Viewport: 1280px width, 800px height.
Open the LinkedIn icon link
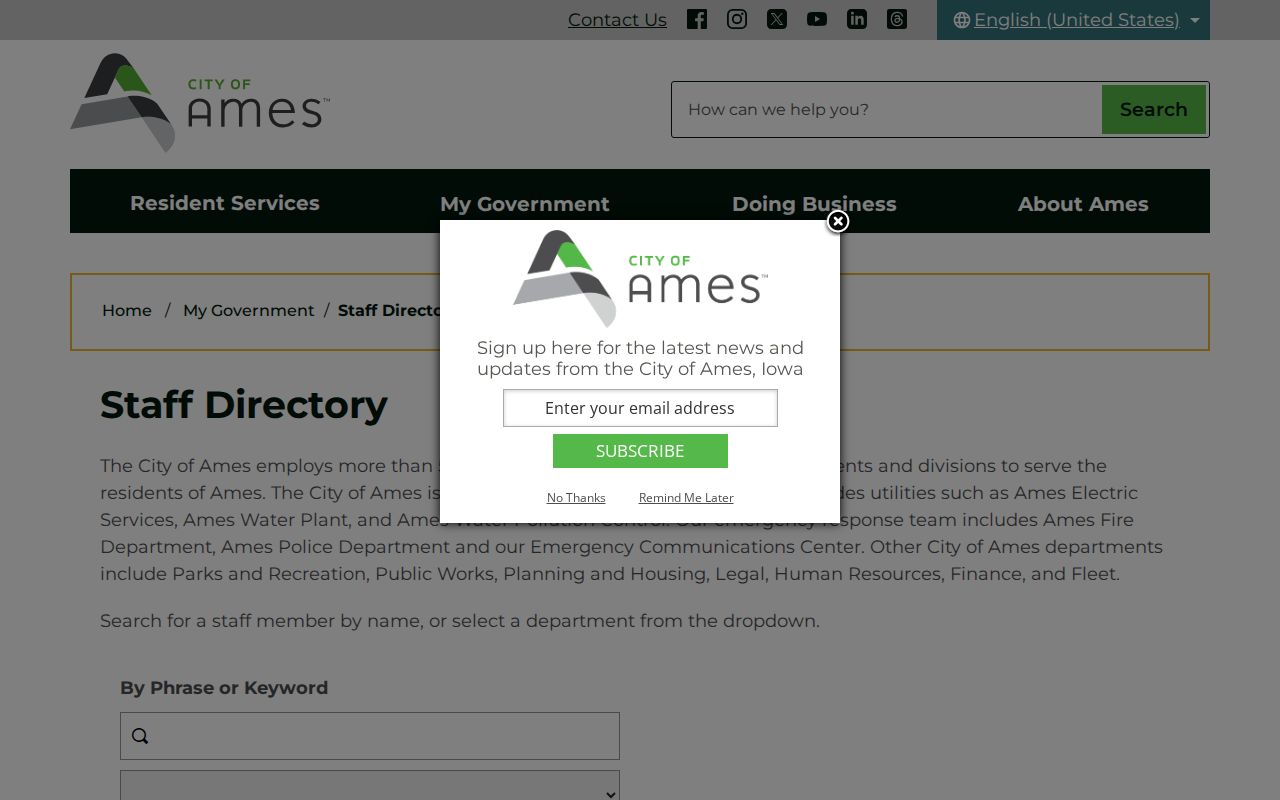[857, 19]
